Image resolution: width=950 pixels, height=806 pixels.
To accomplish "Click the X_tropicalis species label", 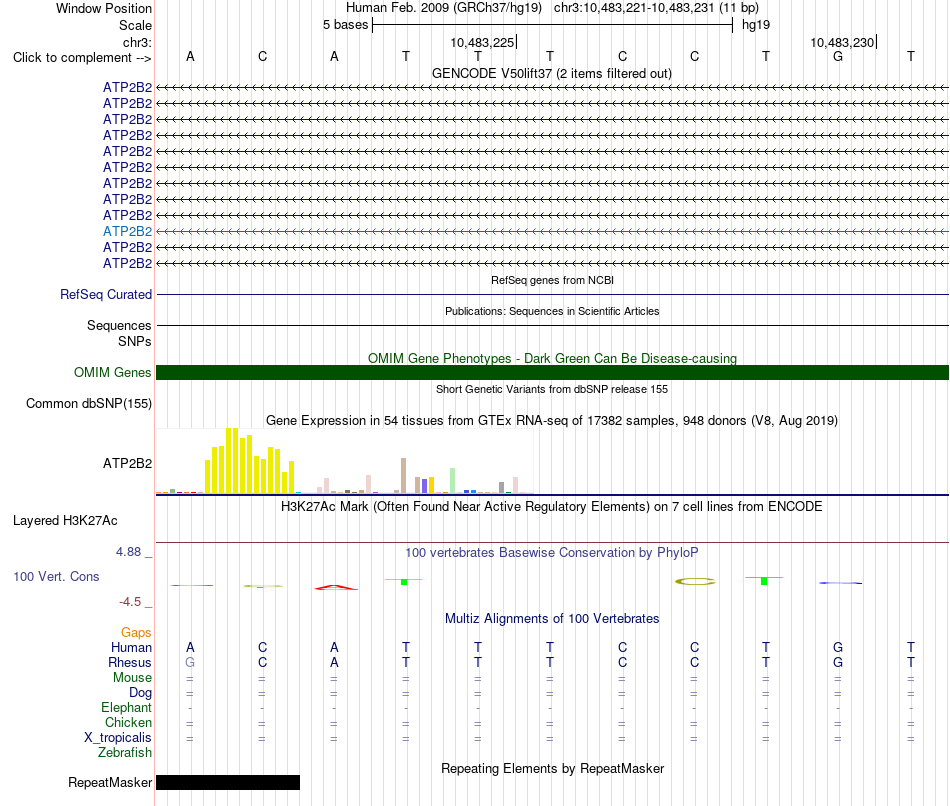I will click(x=118, y=738).
